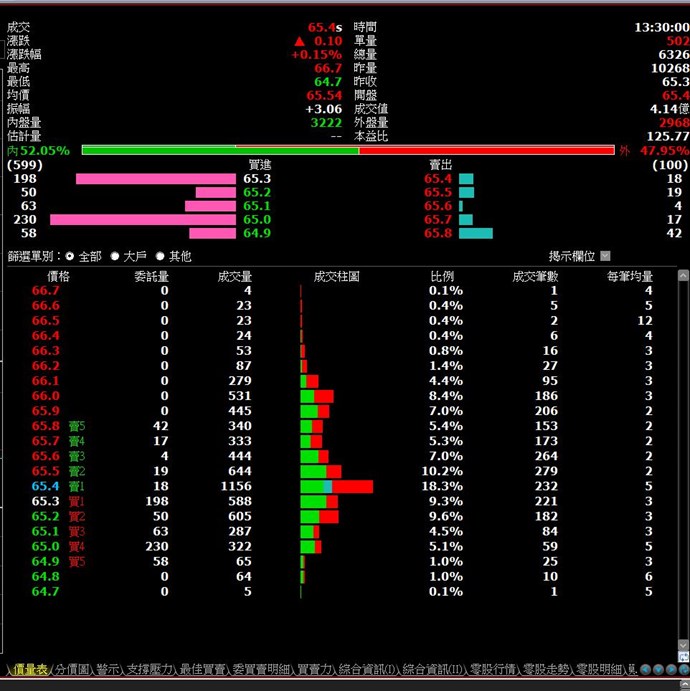Switch to the 零股明細 tab
The width and height of the screenshot is (690, 691).
tap(599, 670)
